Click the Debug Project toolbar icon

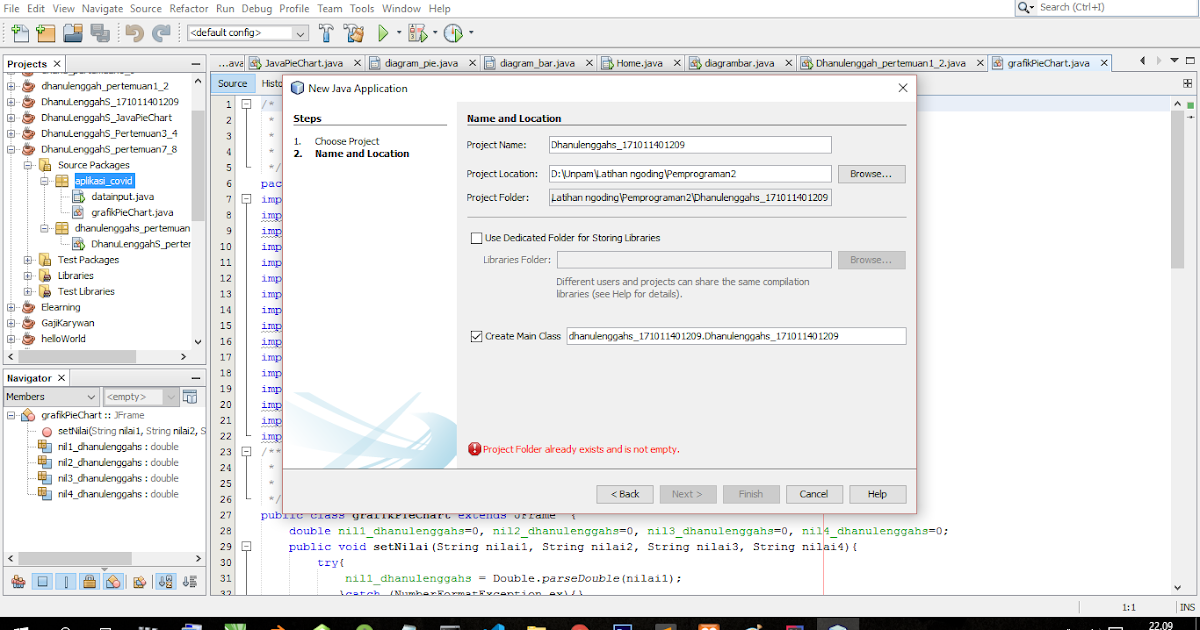(x=417, y=32)
